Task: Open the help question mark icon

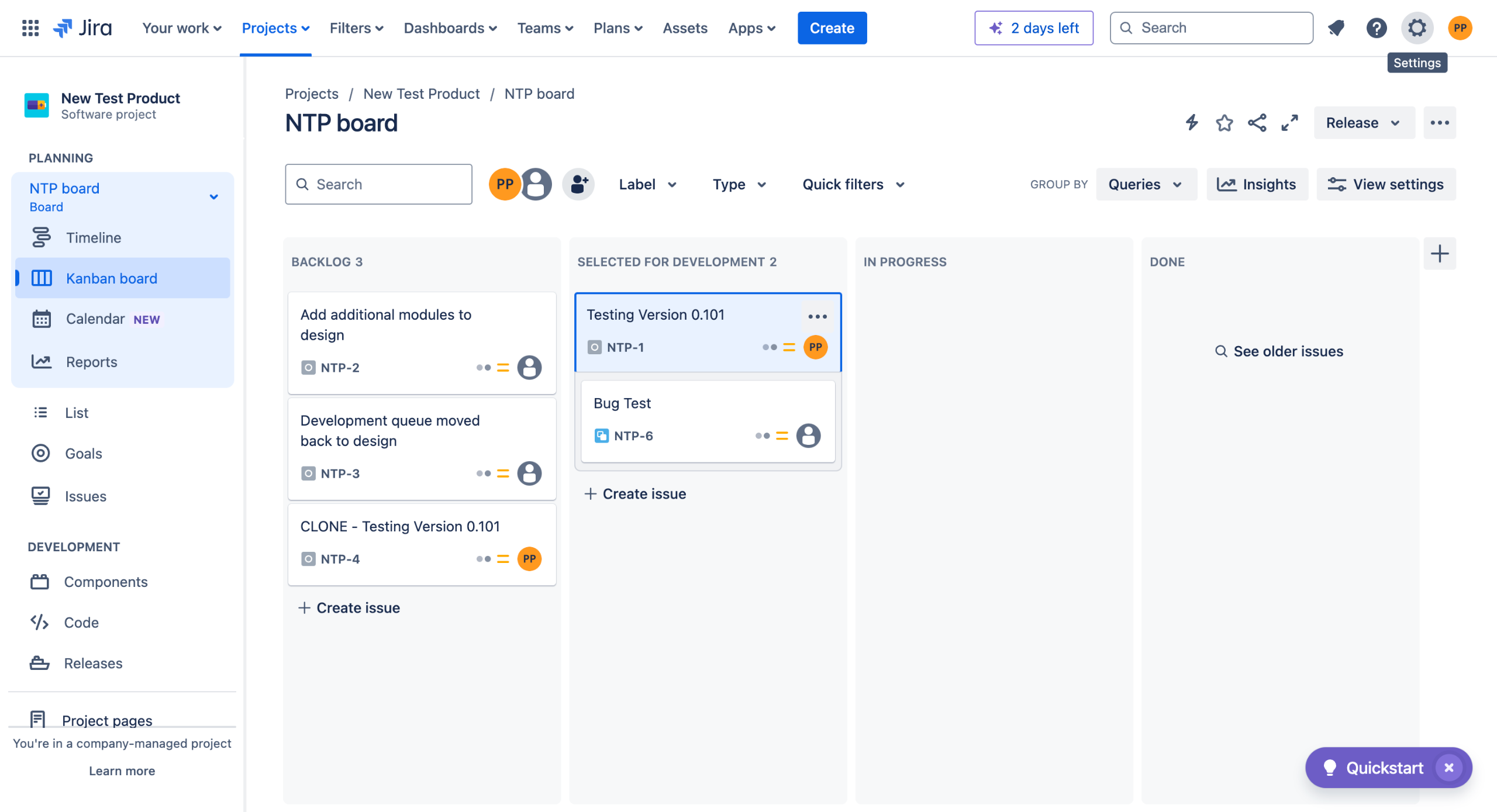Action: (x=1376, y=27)
